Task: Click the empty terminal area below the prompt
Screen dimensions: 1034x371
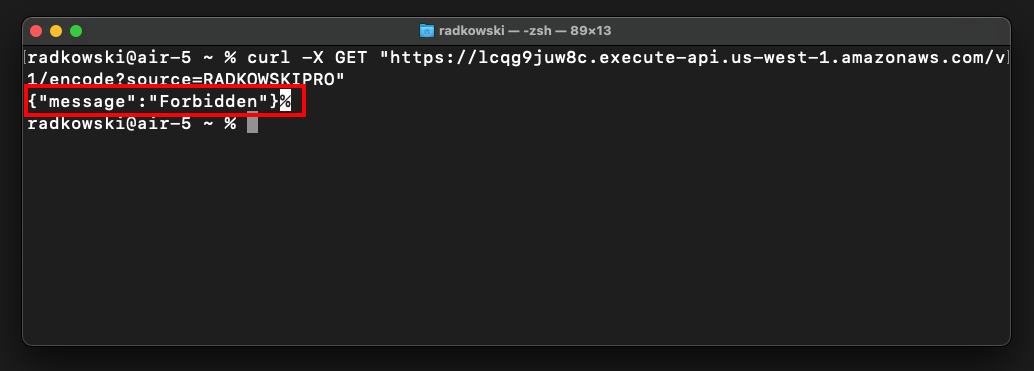Action: [x=516, y=237]
